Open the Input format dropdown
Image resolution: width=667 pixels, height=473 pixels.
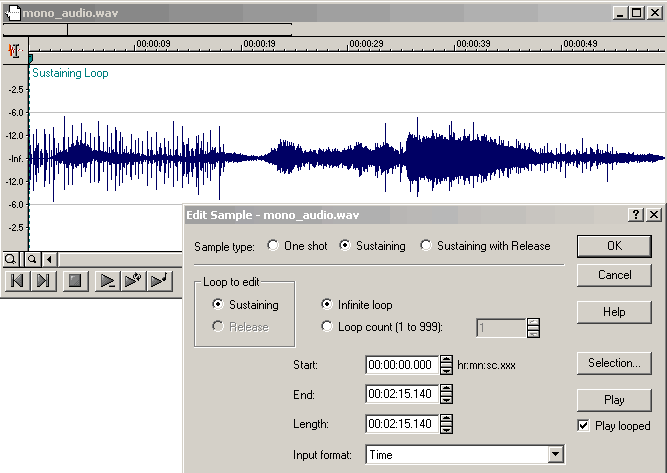[557, 455]
